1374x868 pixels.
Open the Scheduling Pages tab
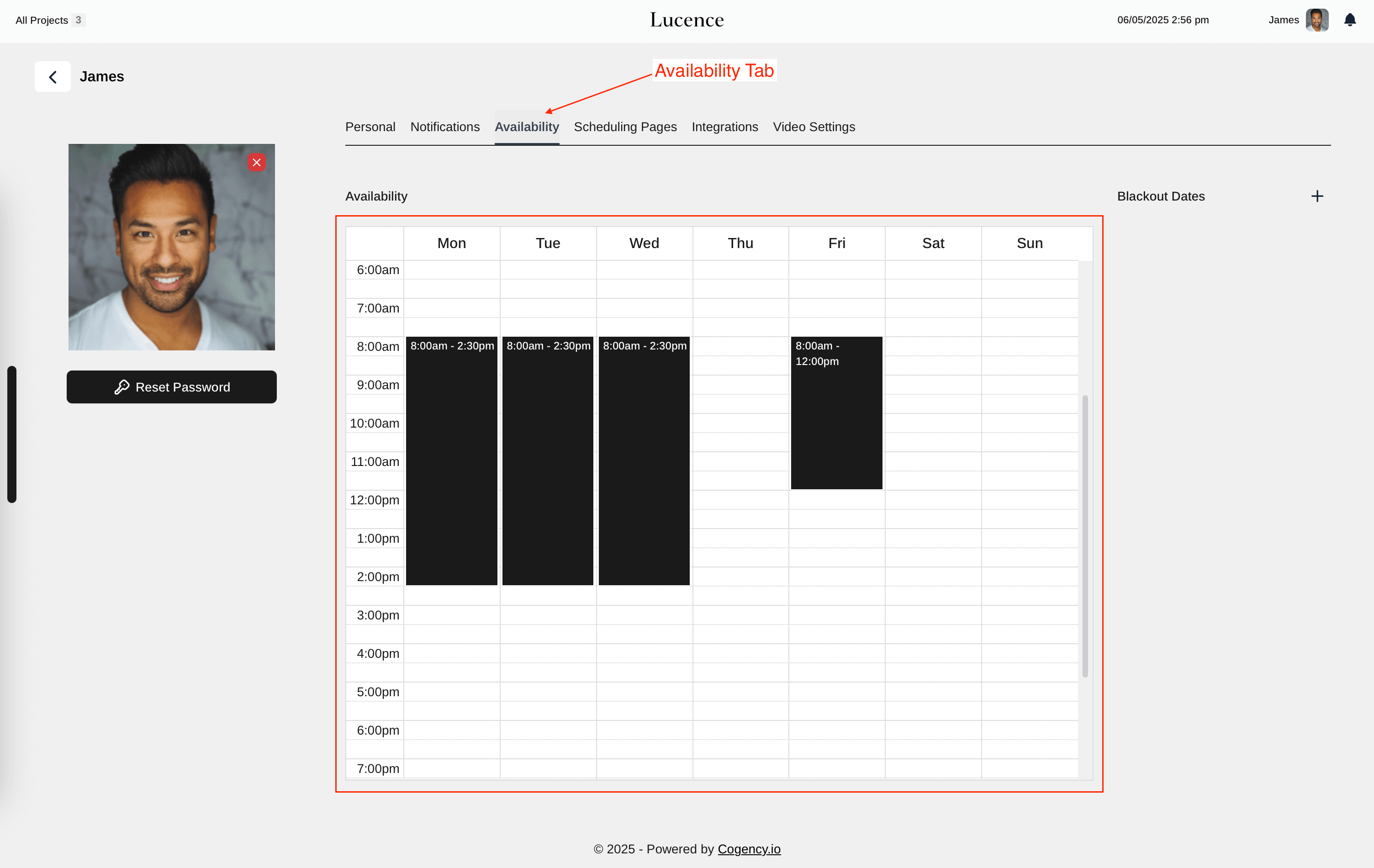pos(625,127)
